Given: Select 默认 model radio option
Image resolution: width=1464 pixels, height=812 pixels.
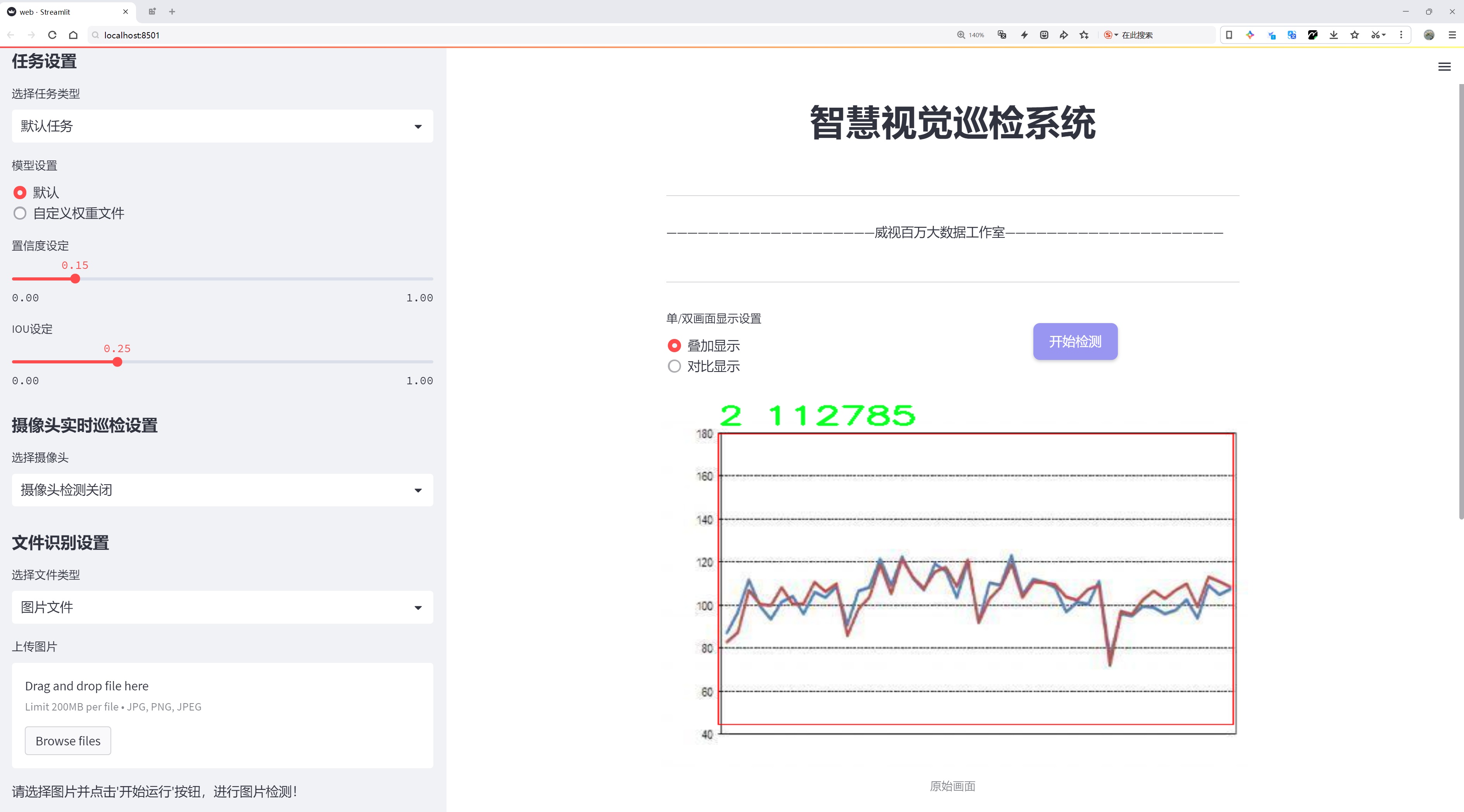Looking at the screenshot, I should point(21,193).
